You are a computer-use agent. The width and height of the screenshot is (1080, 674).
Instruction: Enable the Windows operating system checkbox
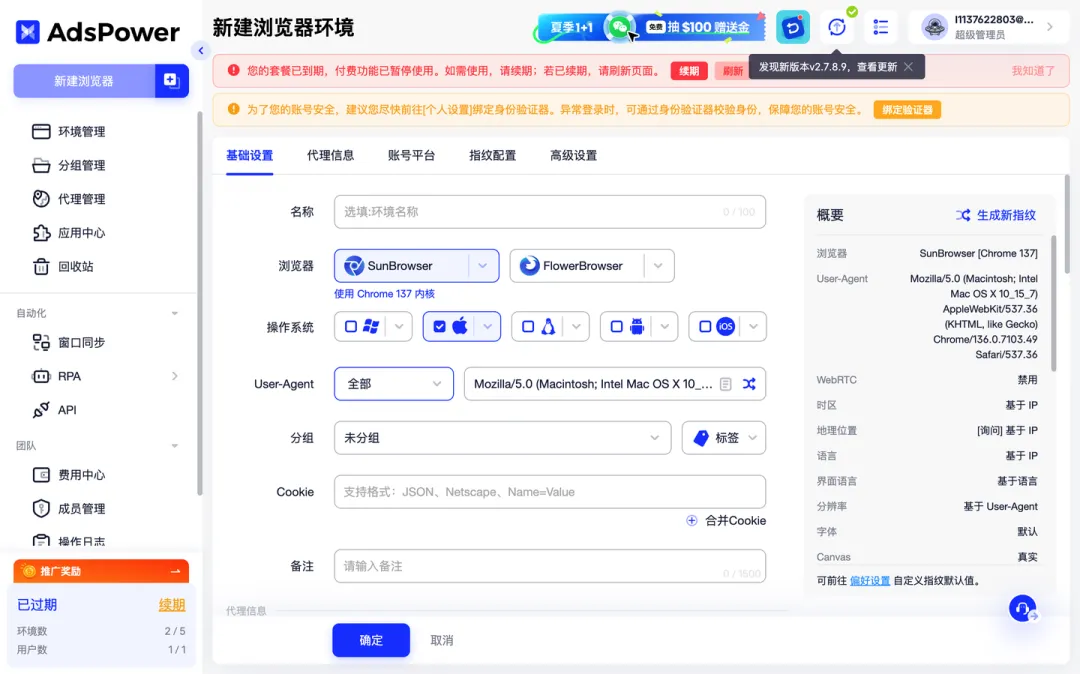(x=351, y=326)
